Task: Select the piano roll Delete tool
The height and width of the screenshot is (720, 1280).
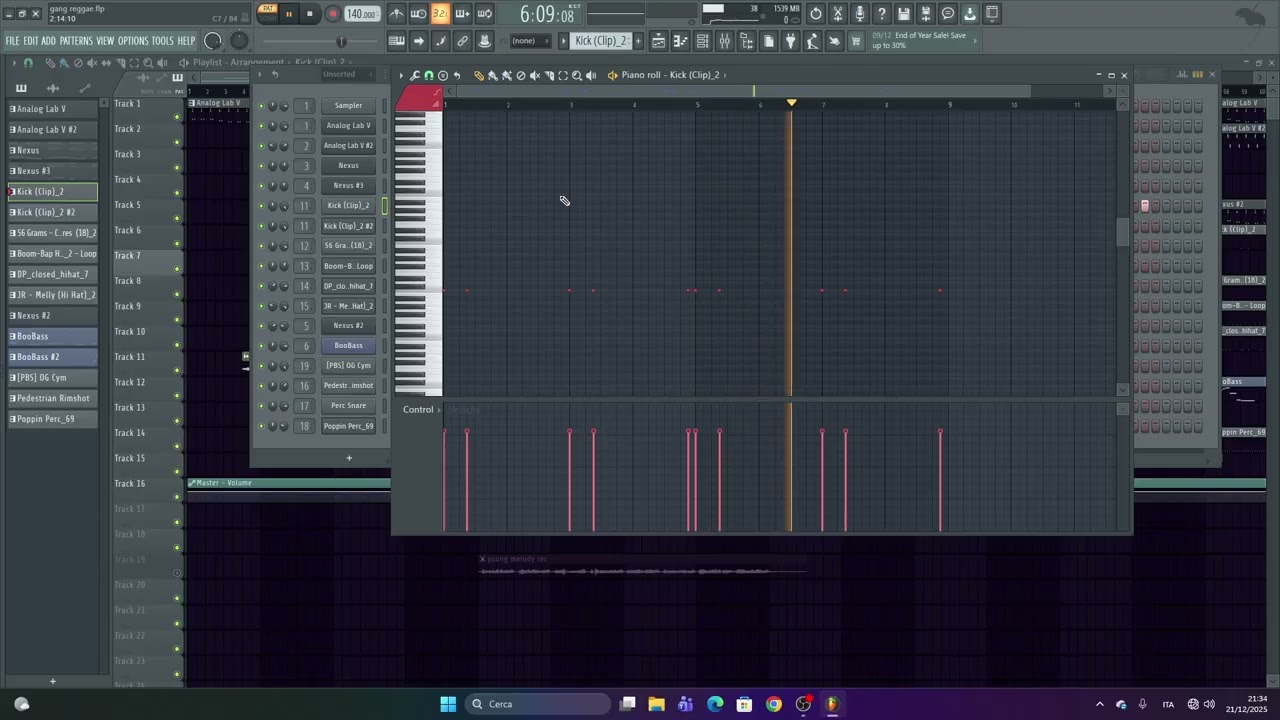Action: point(521,75)
